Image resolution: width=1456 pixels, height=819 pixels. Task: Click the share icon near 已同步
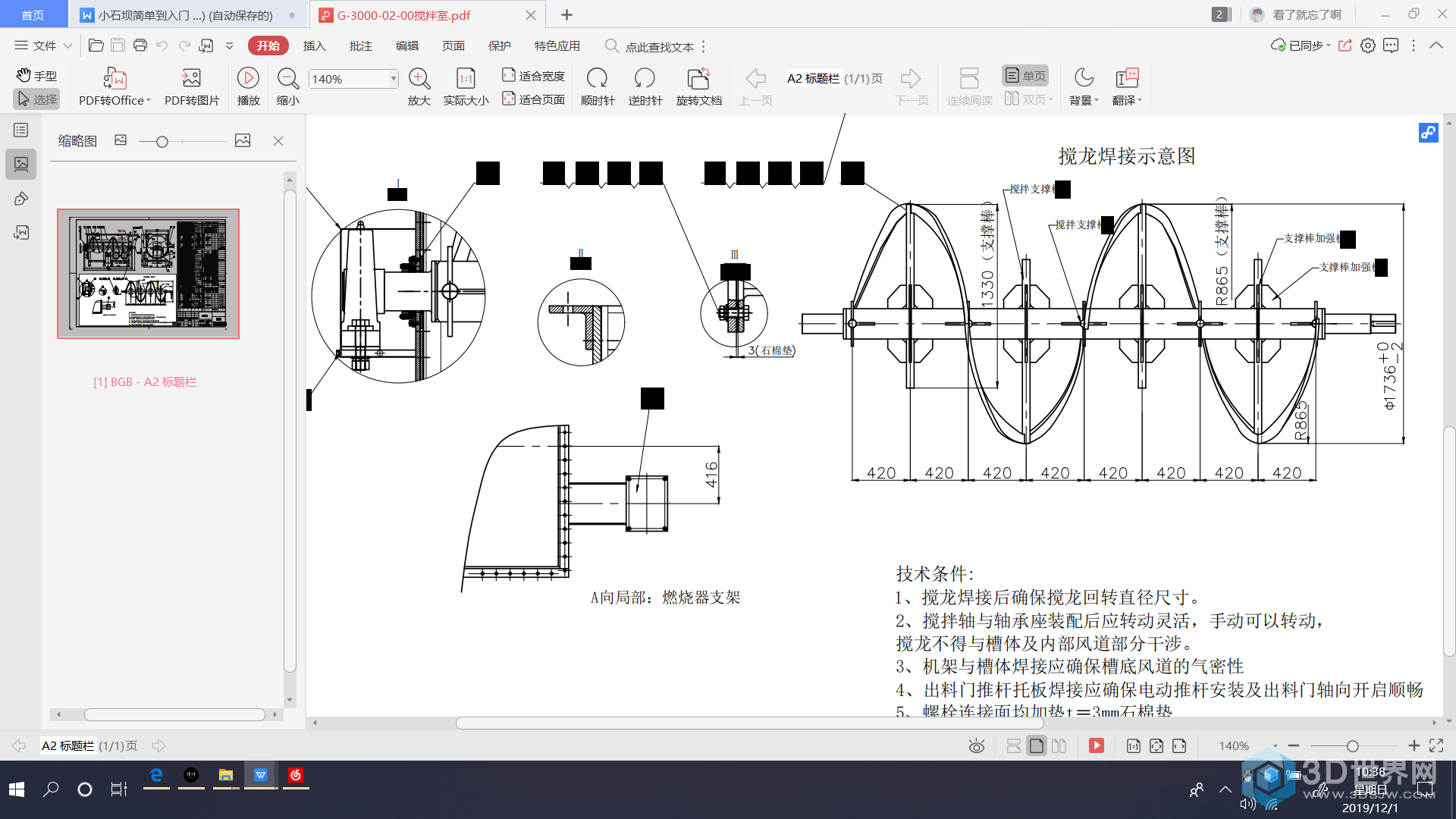pyautogui.click(x=1345, y=45)
